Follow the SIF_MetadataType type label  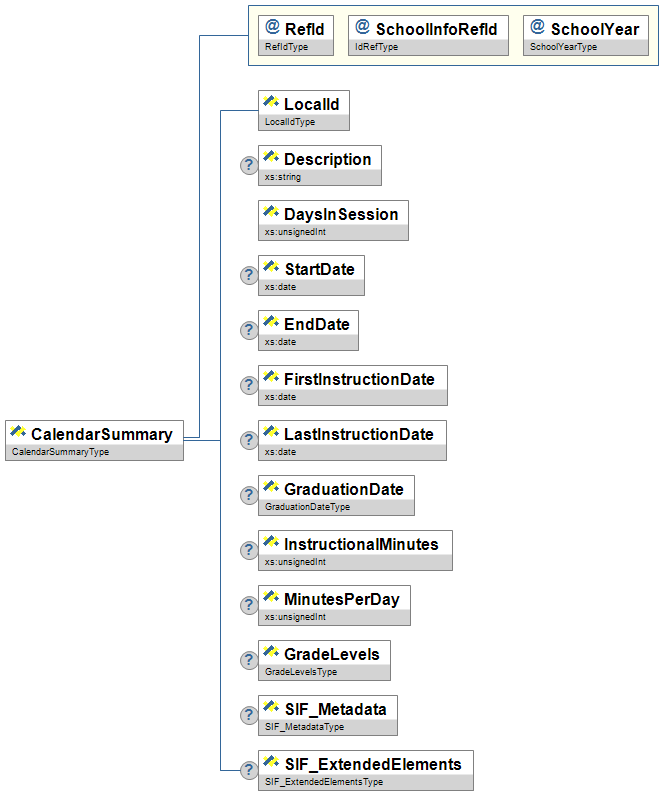tap(305, 727)
